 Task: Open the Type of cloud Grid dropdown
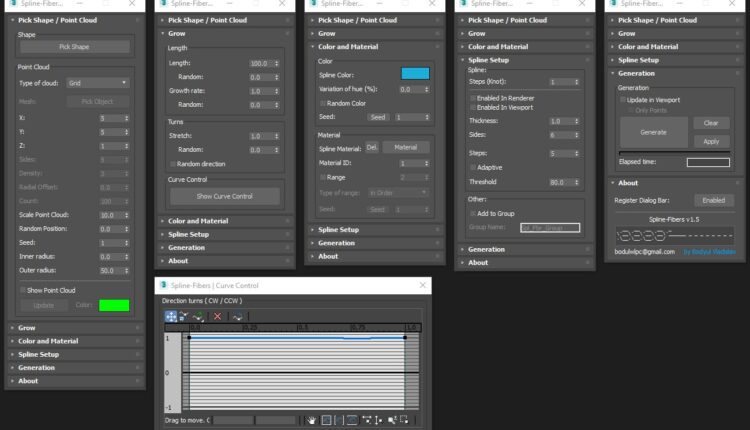(98, 83)
